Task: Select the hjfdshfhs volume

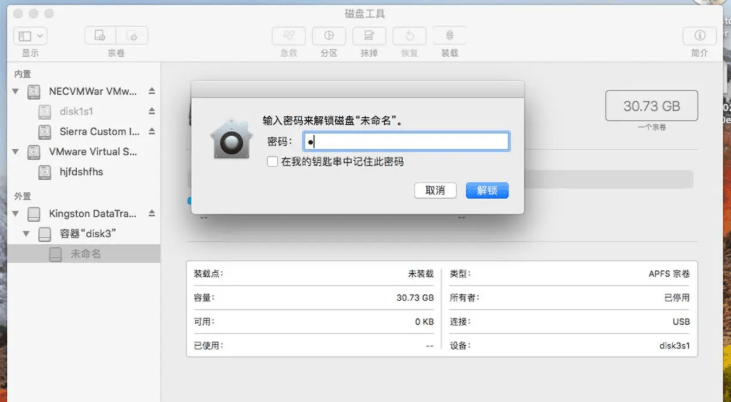Action: [x=84, y=172]
